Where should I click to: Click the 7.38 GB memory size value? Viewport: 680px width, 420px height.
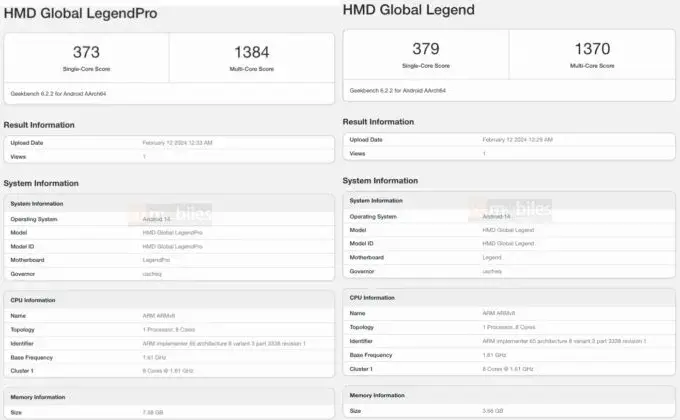[x=153, y=412]
